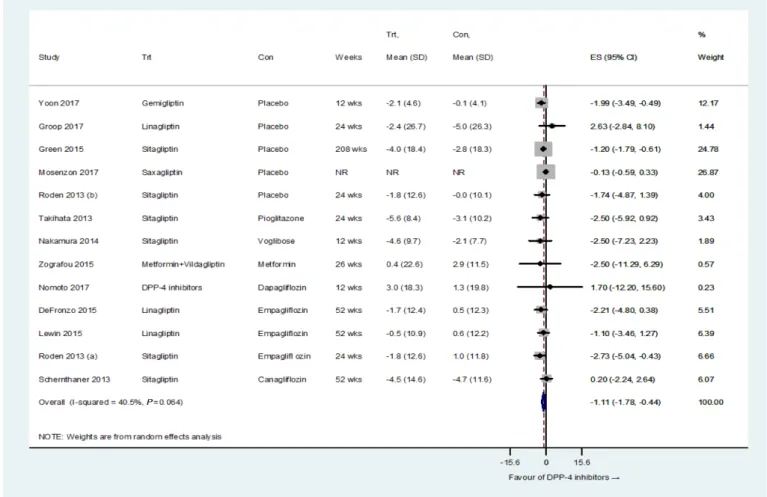Select the weight value '24.78'
This screenshot has height=497, width=767.
point(708,149)
